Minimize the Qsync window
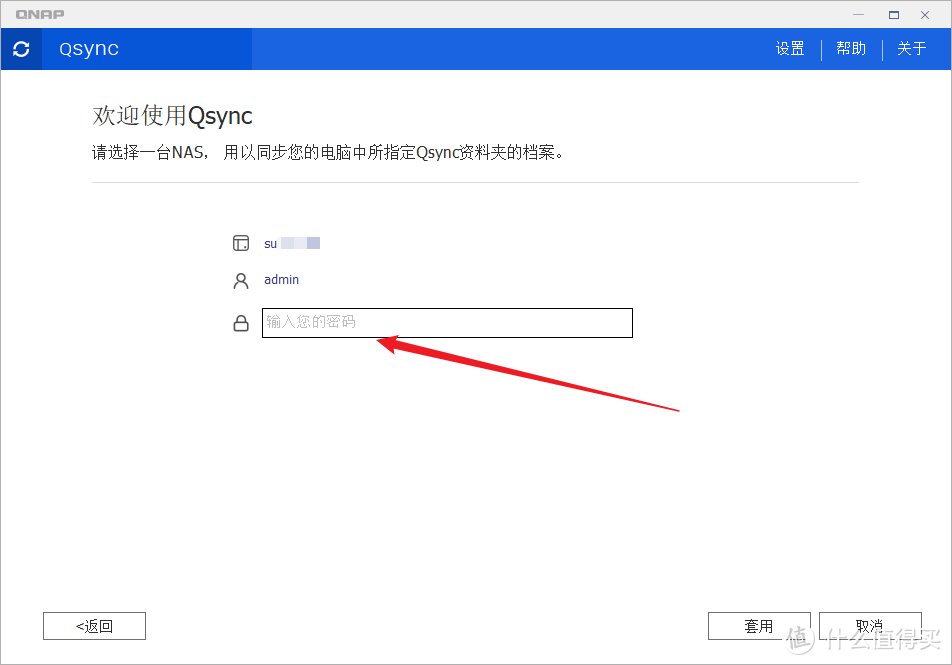 click(x=858, y=14)
